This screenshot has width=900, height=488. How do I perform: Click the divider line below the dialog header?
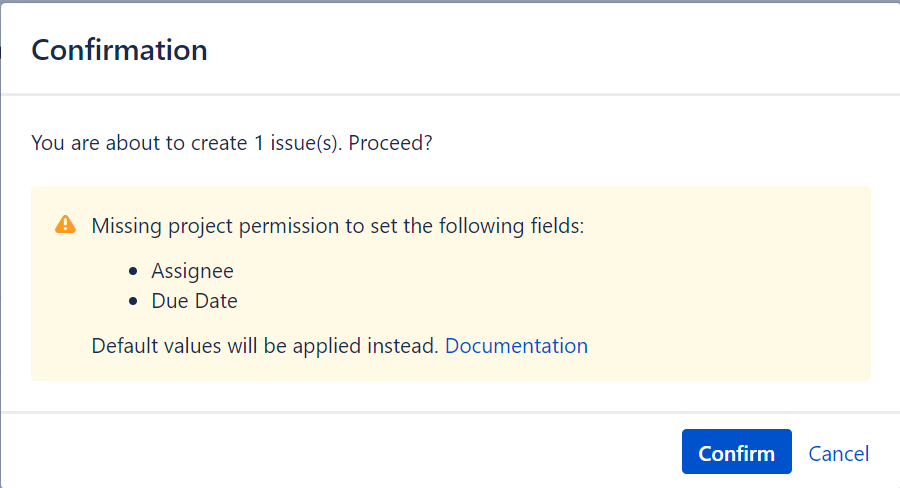coord(450,95)
